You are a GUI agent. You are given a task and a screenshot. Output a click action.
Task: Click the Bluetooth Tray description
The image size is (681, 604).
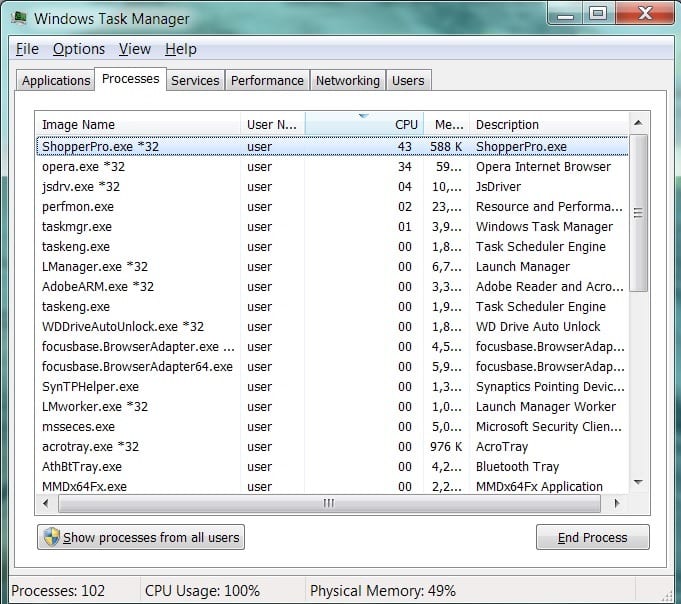(517, 466)
